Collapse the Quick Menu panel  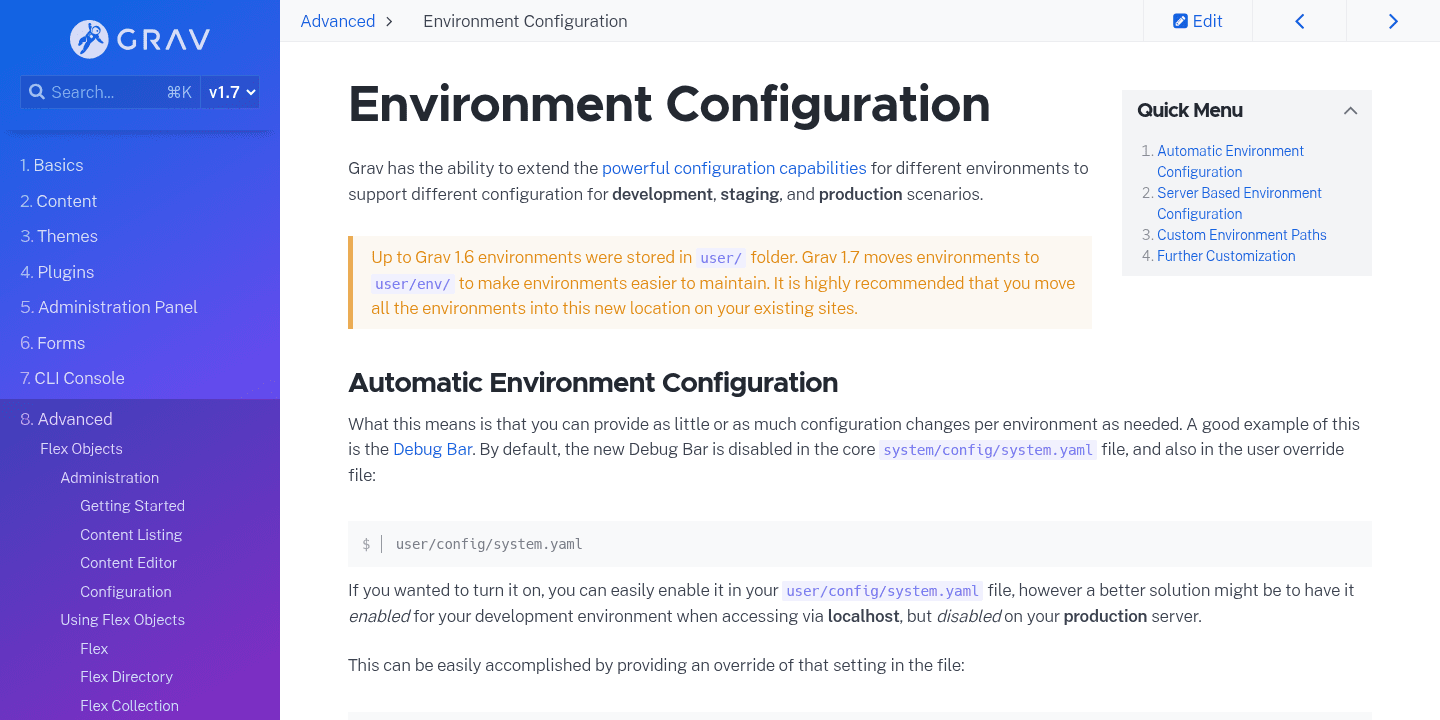(1350, 110)
